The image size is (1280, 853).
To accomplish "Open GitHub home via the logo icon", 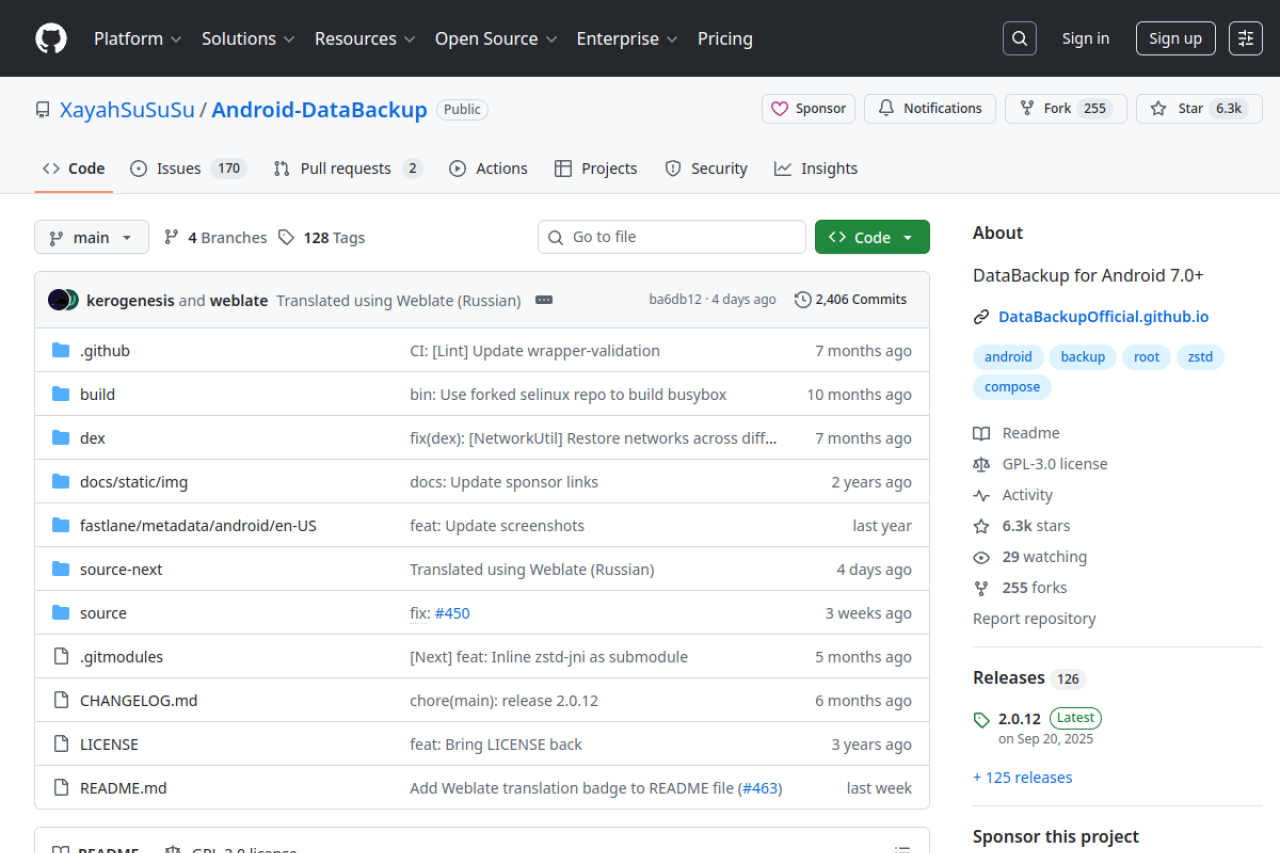I will (x=50, y=38).
